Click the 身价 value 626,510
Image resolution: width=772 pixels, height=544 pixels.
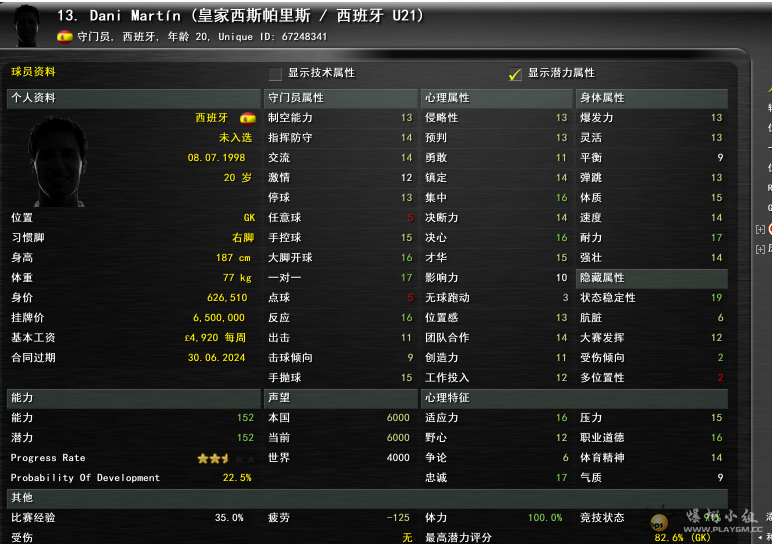pyautogui.click(x=227, y=298)
